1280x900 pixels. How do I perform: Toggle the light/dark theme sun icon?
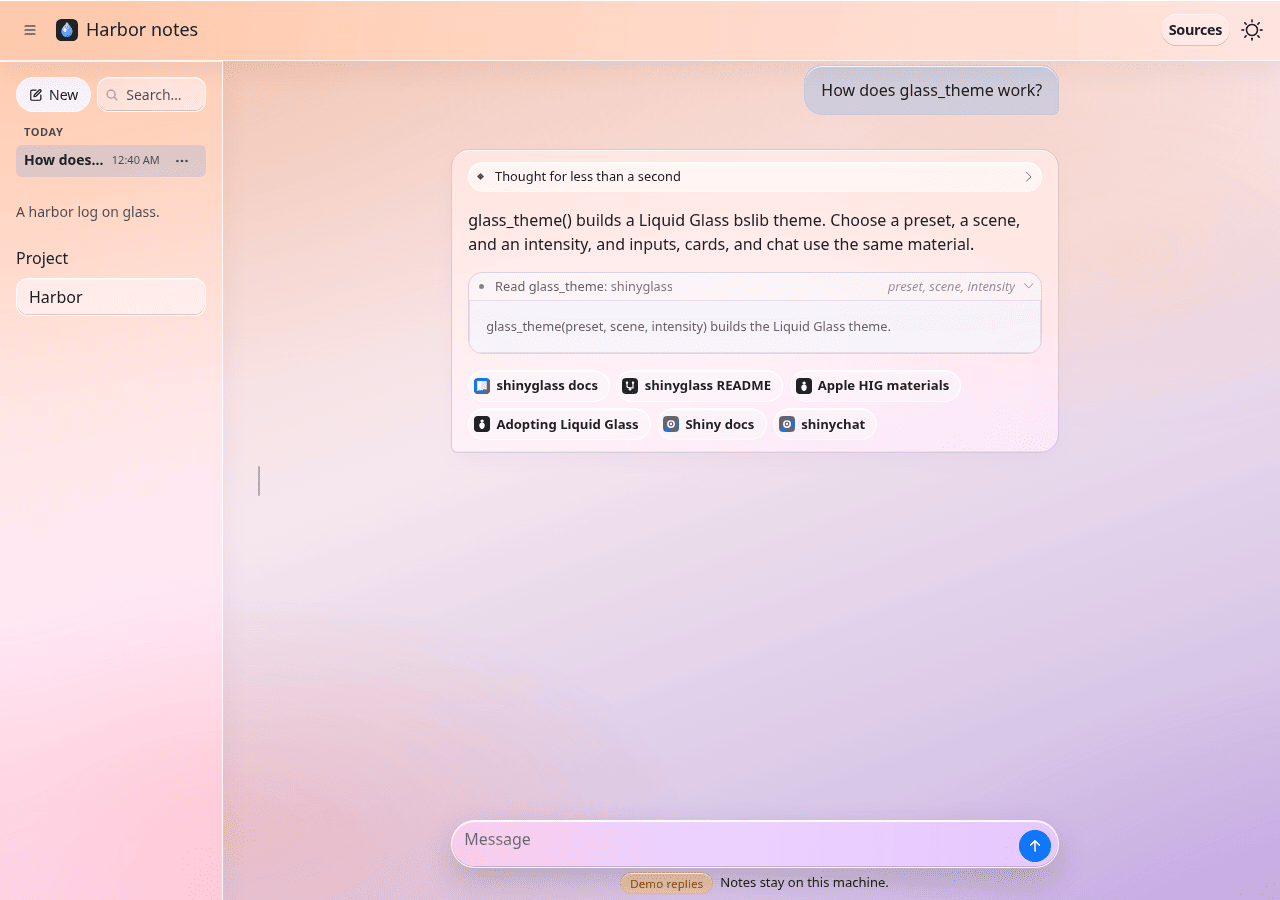point(1252,30)
